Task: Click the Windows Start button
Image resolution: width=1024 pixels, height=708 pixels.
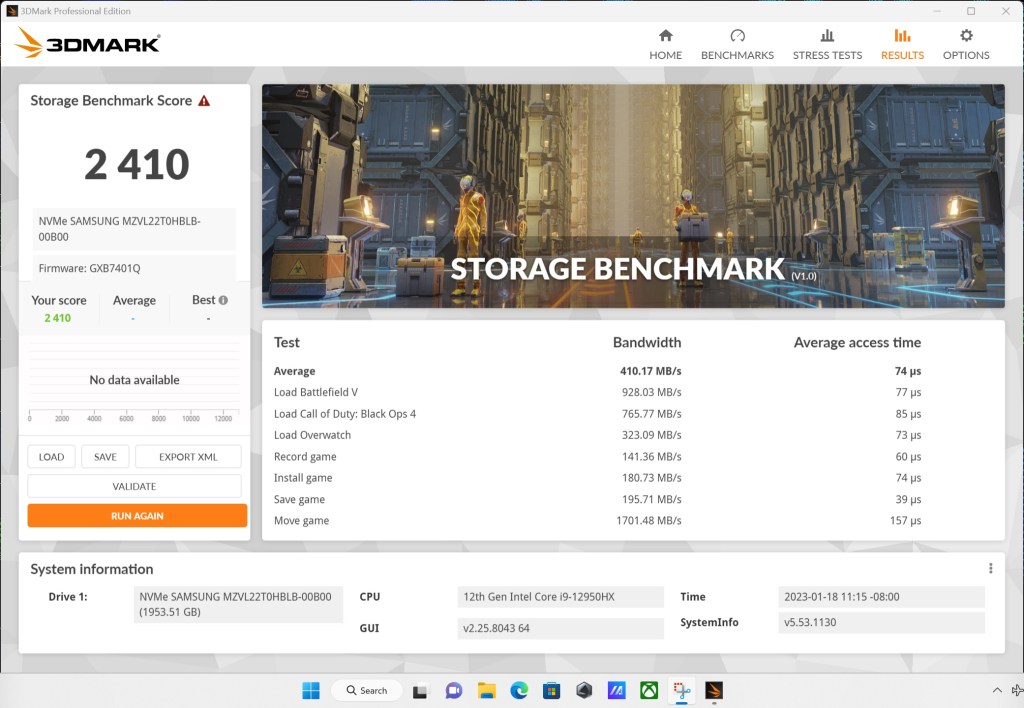Action: point(312,690)
